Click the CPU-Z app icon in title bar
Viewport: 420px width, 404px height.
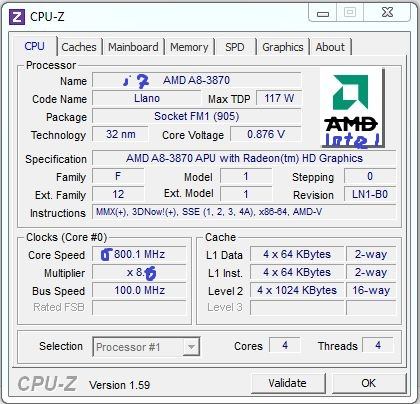tap(16, 17)
